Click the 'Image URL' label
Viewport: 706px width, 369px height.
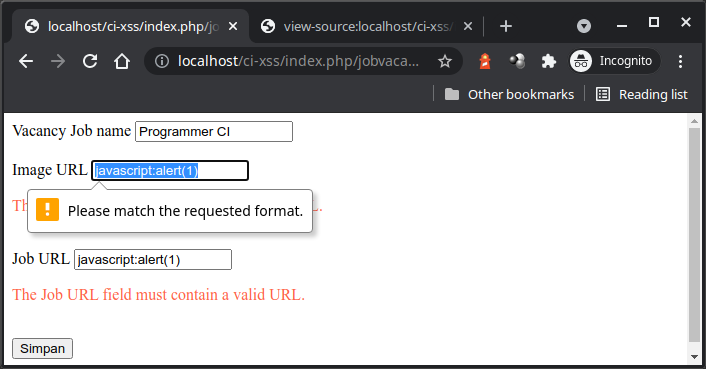pyautogui.click(x=50, y=170)
